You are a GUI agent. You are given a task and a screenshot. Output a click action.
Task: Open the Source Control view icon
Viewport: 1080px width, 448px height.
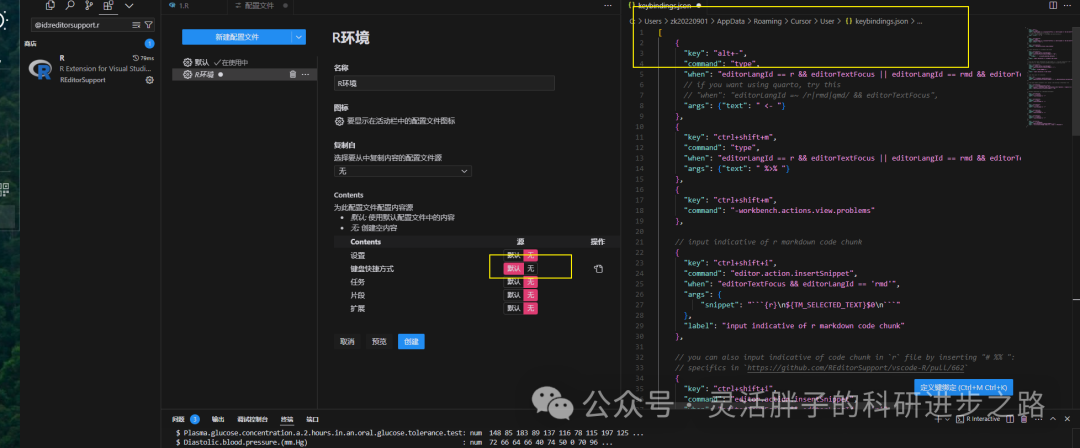pyautogui.click(x=89, y=6)
